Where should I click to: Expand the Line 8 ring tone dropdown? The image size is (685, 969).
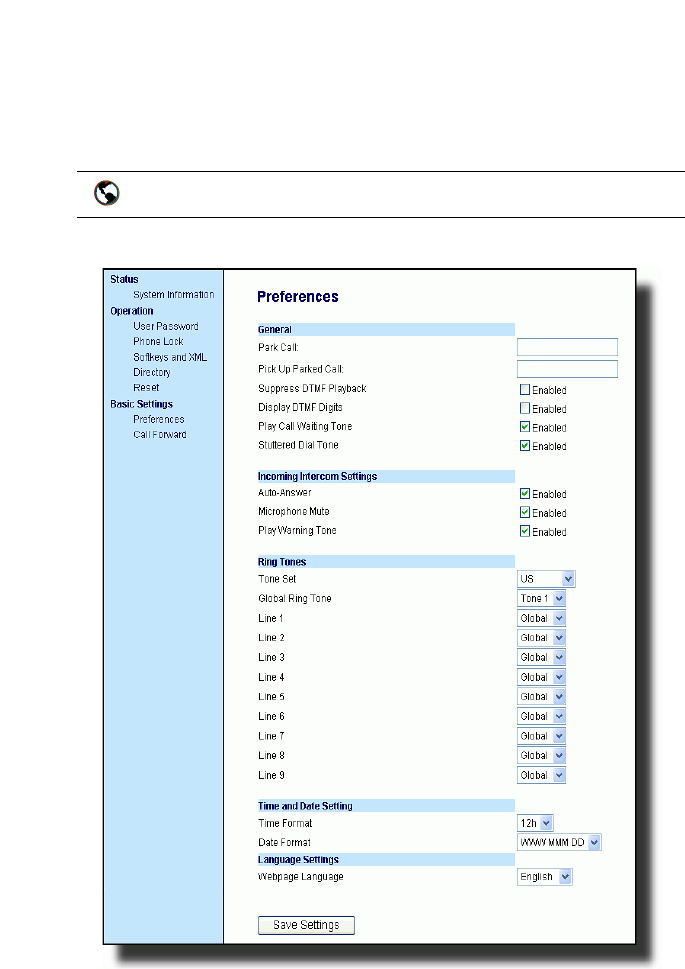point(541,755)
